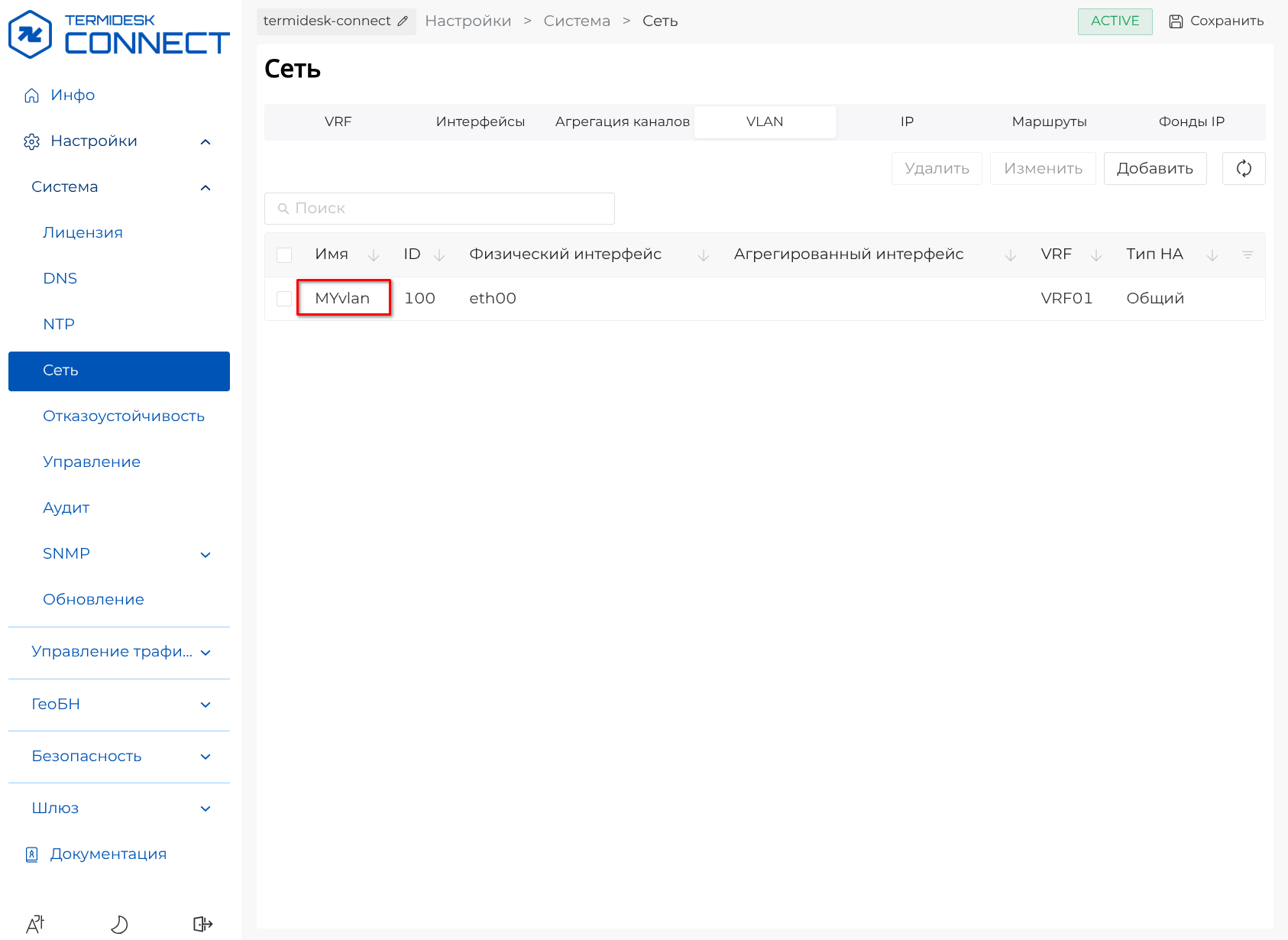Select the MYvlan row checkbox

[x=284, y=299]
